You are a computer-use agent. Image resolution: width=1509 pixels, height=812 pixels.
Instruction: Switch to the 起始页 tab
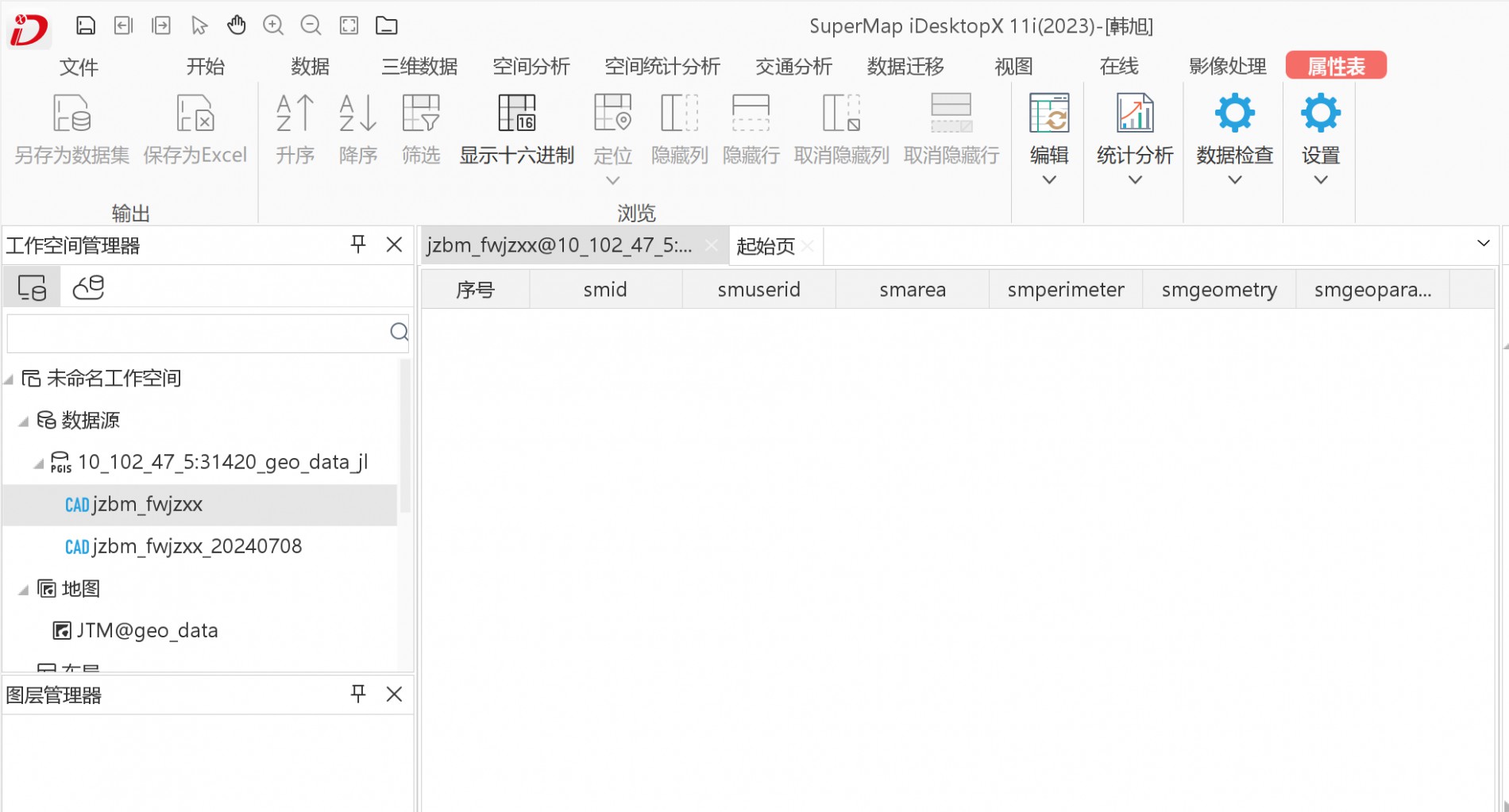[766, 246]
